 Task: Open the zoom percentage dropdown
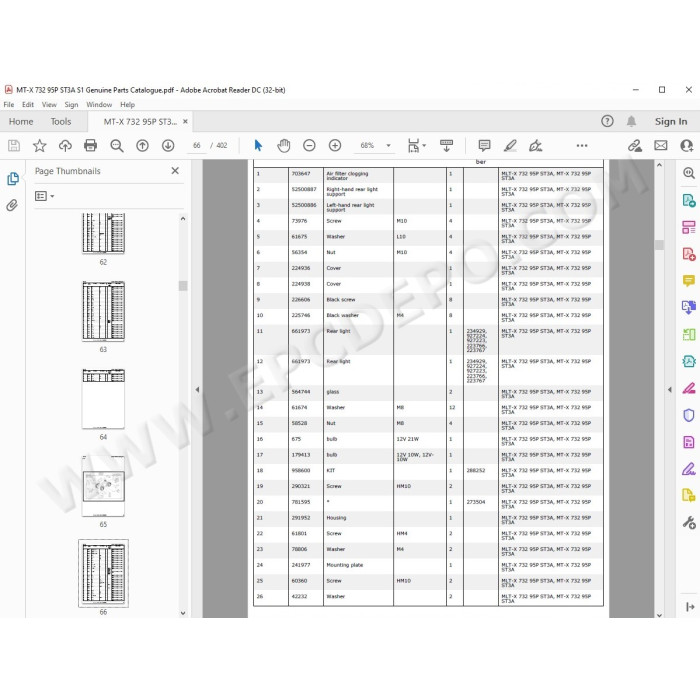(x=388, y=146)
